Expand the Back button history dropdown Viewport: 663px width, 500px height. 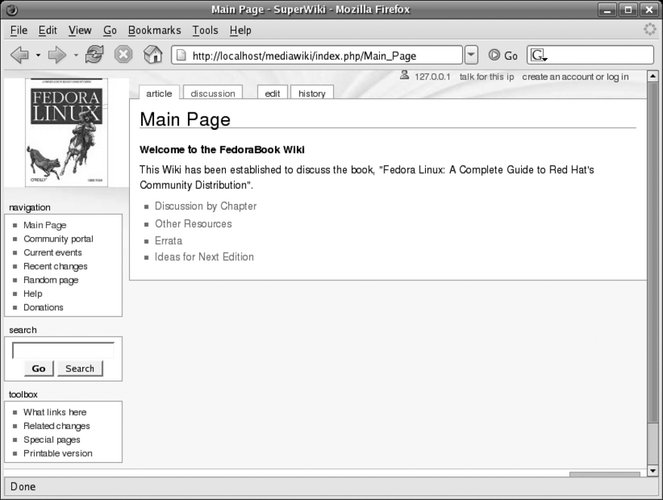click(x=38, y=55)
